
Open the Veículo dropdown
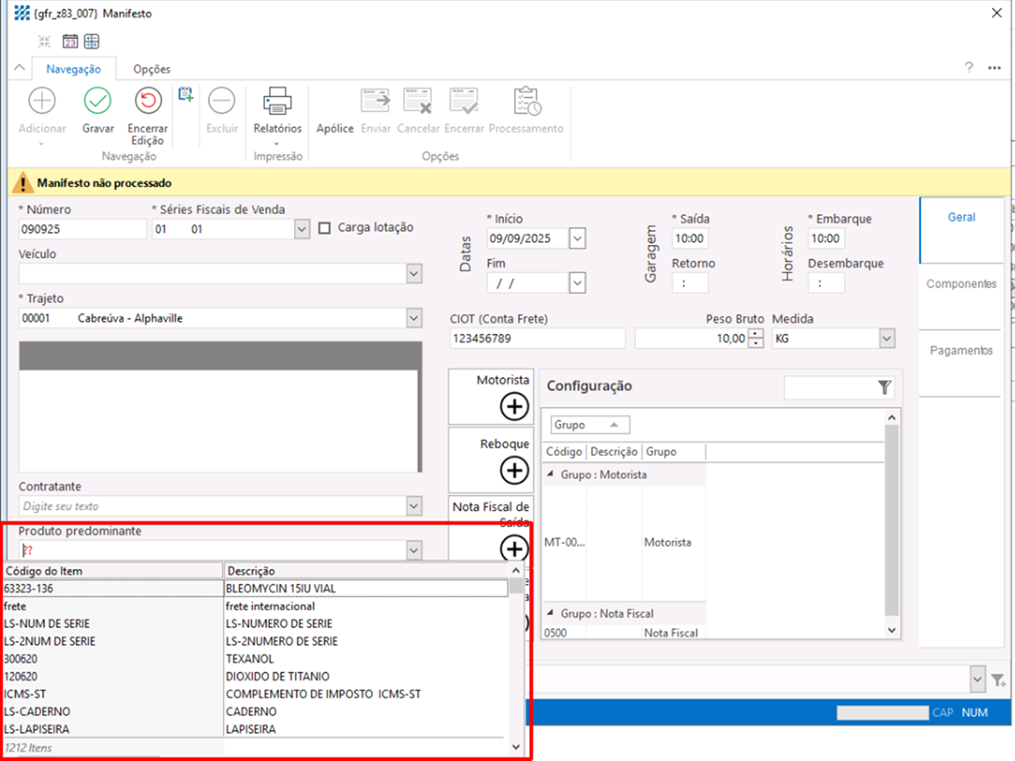(x=414, y=273)
